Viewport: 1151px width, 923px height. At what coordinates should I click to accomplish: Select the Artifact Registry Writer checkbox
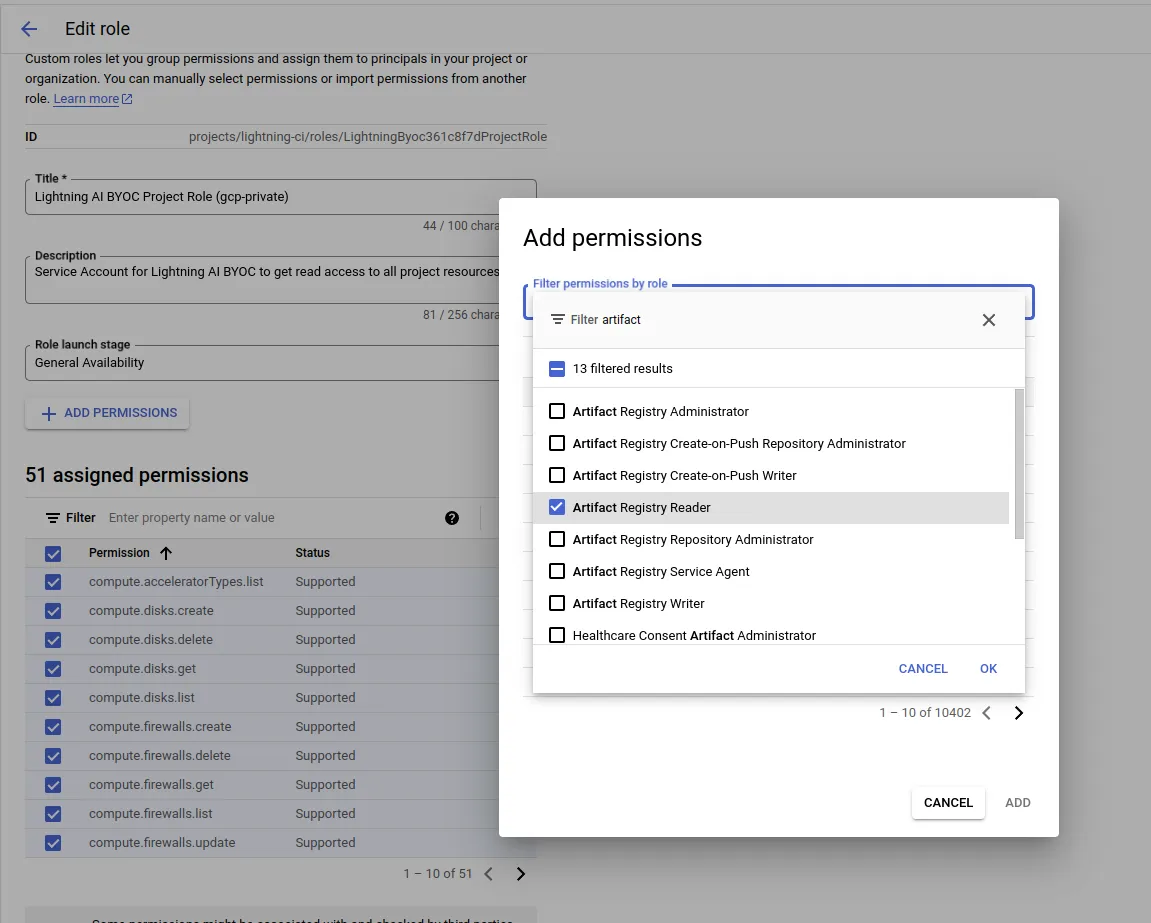coord(557,604)
